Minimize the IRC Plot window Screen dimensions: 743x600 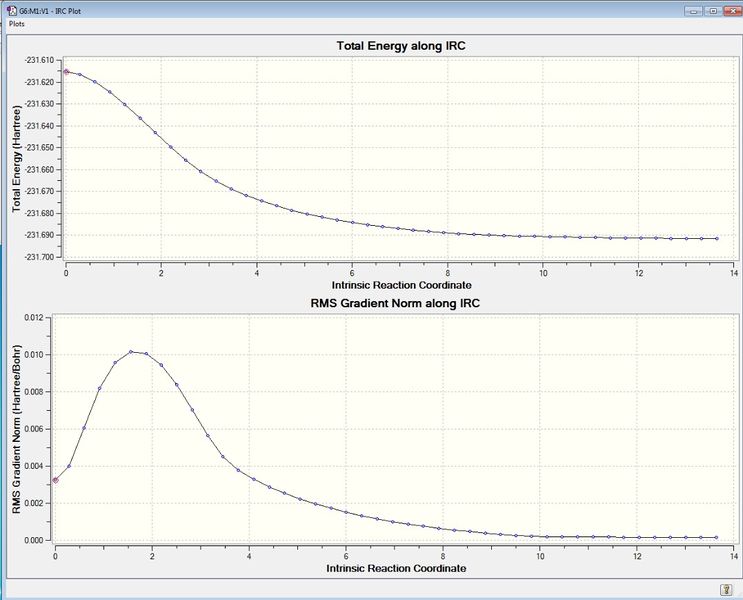[694, 10]
